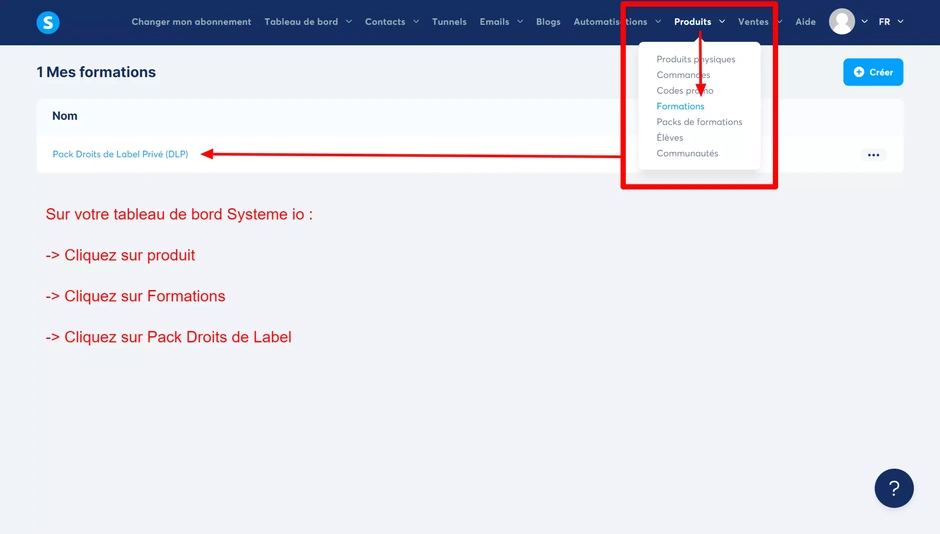Open Communautés from the Produits menu
Viewport: 940px width, 534px height.
686,153
